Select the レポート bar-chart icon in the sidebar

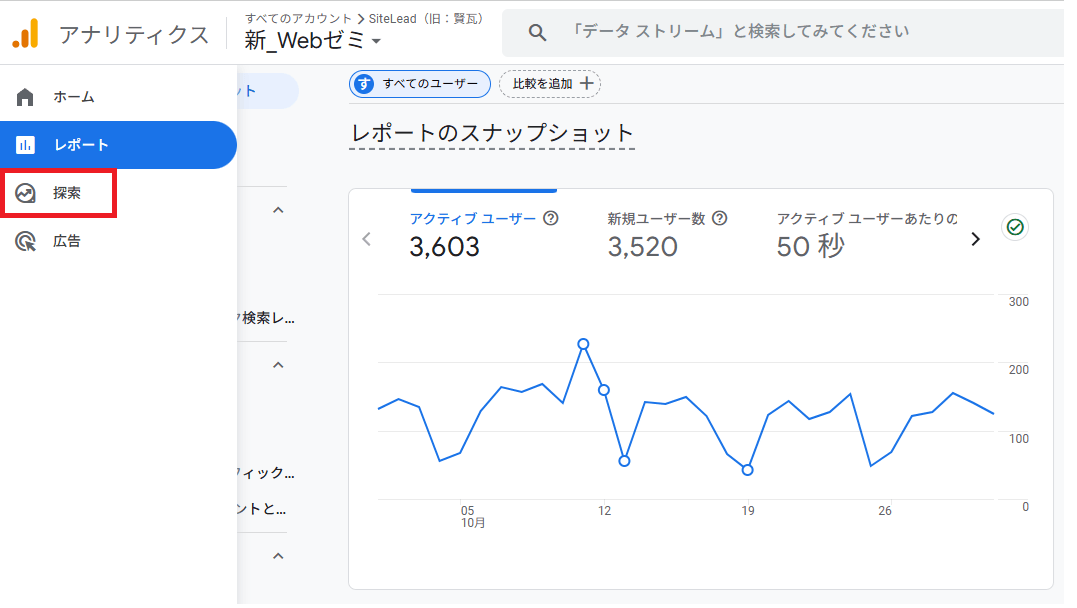[23, 144]
